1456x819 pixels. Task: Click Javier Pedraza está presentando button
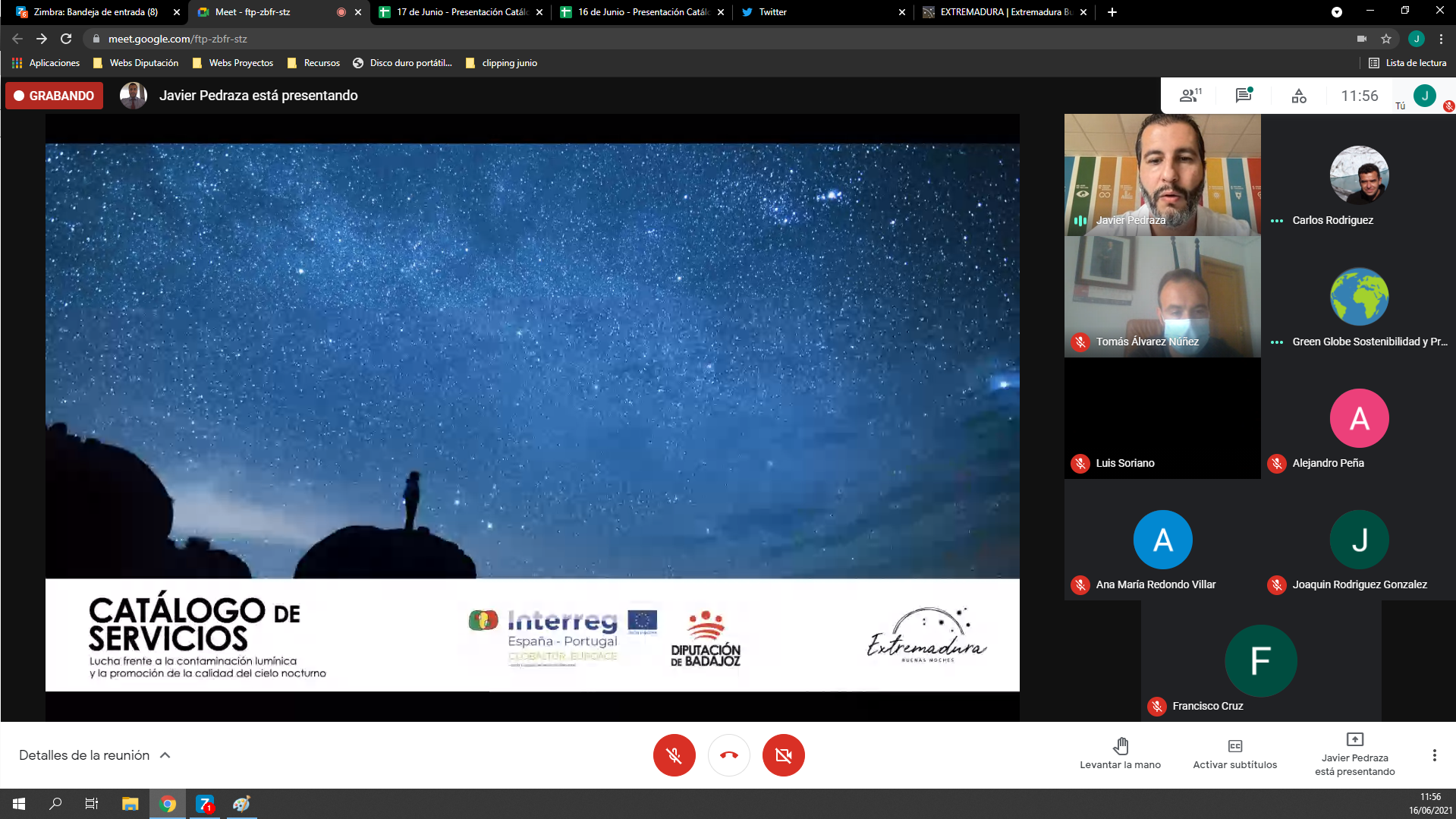point(1354,754)
